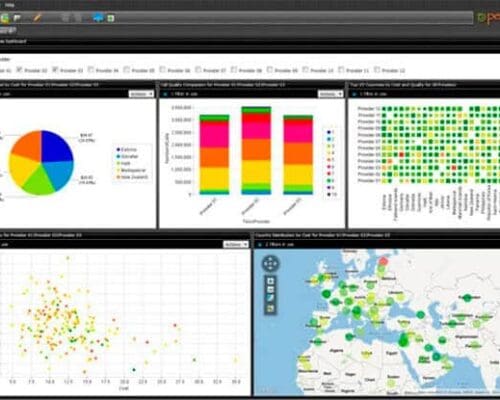Enable the Provider 07 checkbox
500x400 pixels.
coord(198,70)
